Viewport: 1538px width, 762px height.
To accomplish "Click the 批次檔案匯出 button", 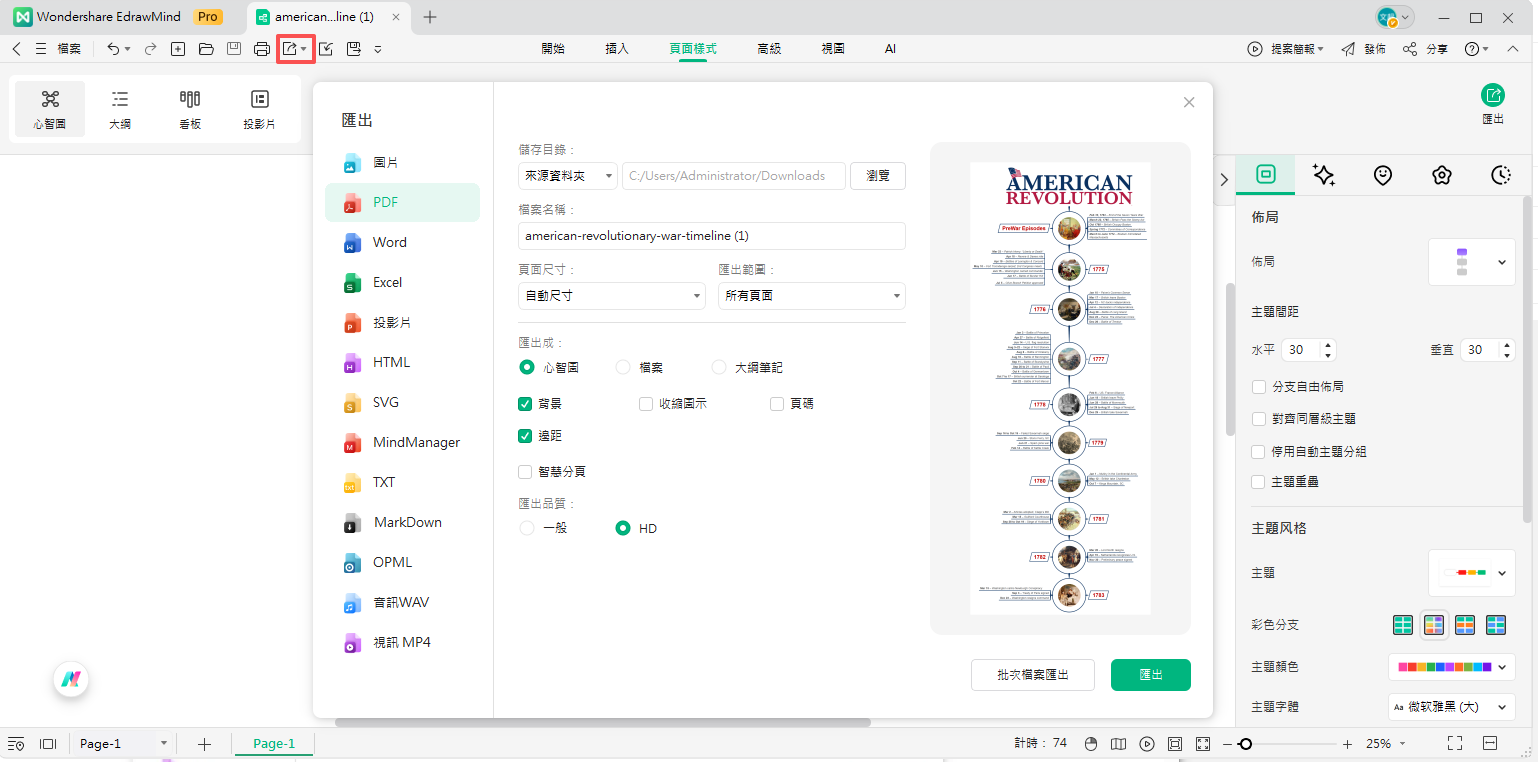I will point(1033,674).
